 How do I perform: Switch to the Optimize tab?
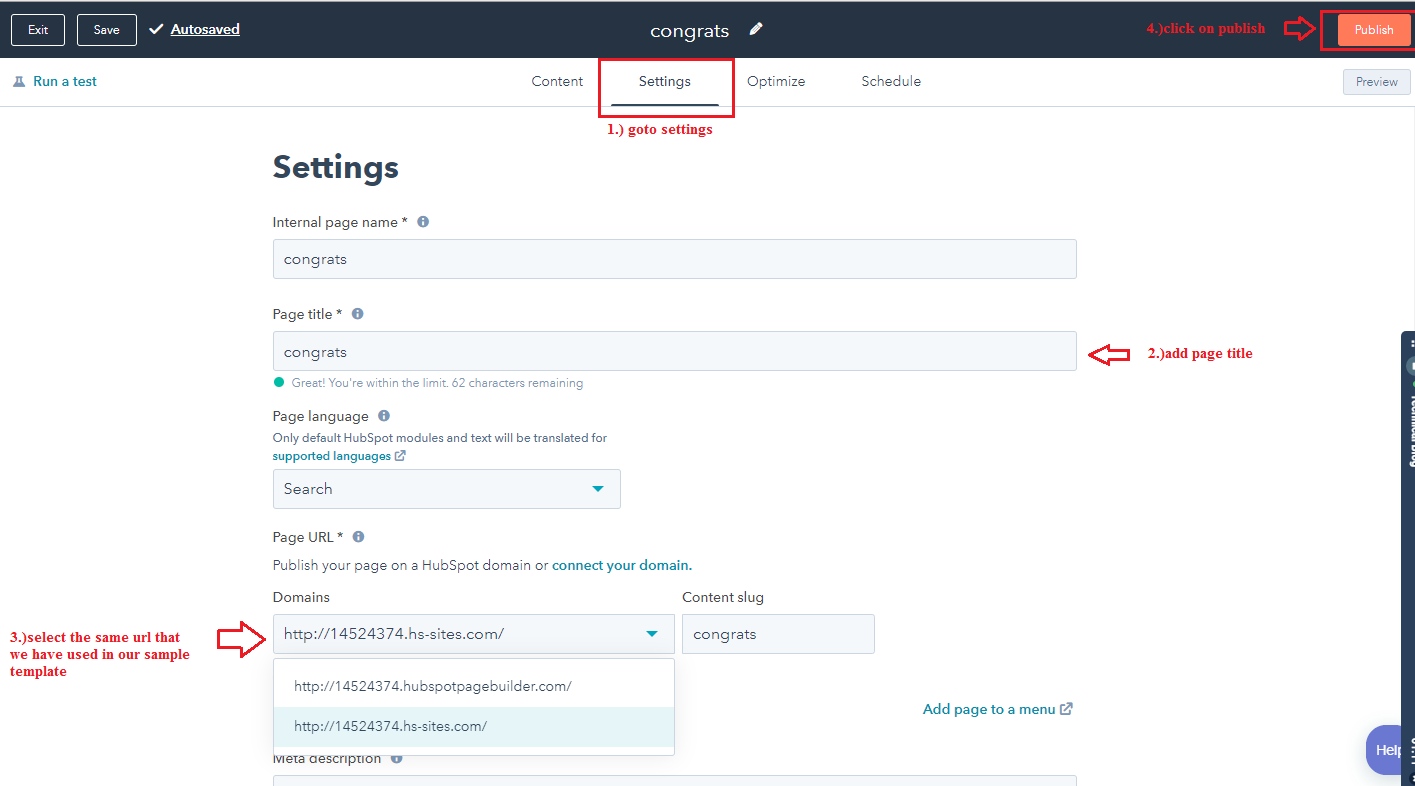tap(776, 81)
